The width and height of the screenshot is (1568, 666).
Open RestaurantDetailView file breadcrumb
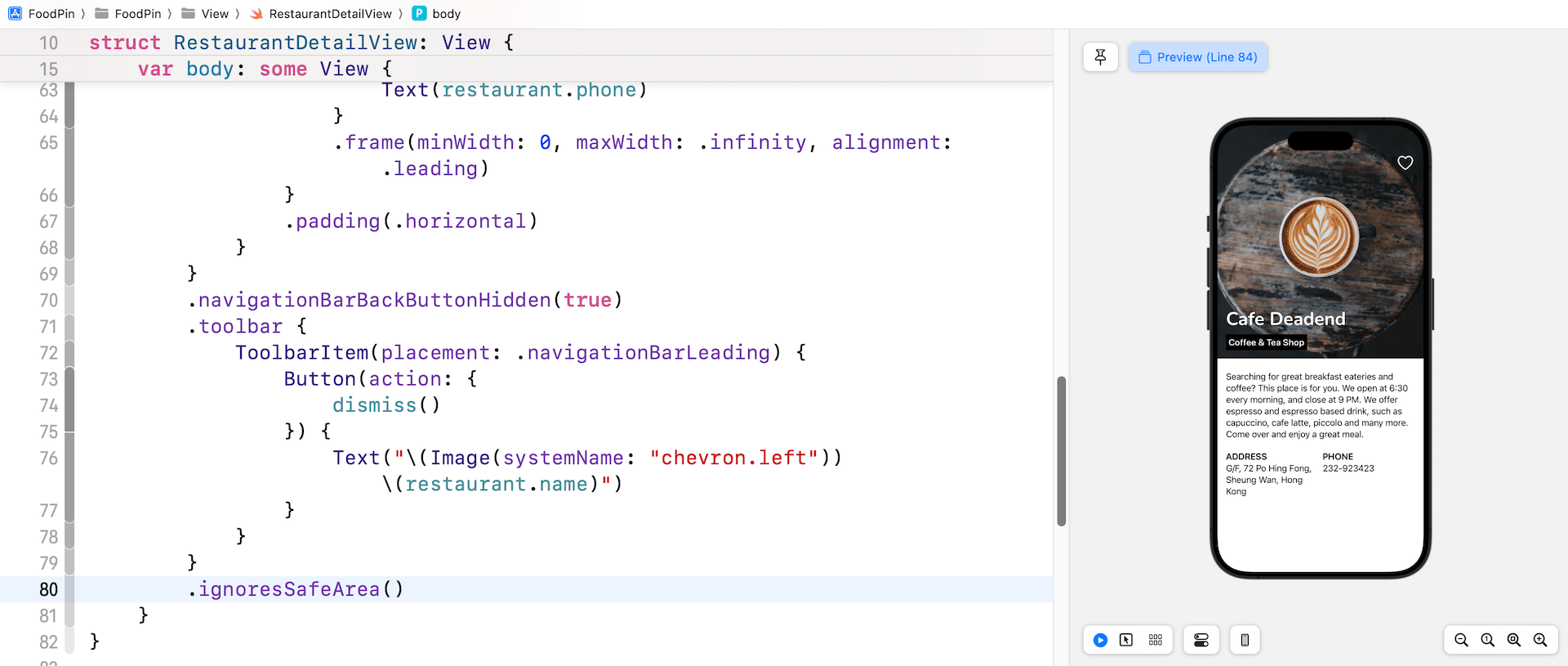(x=322, y=14)
